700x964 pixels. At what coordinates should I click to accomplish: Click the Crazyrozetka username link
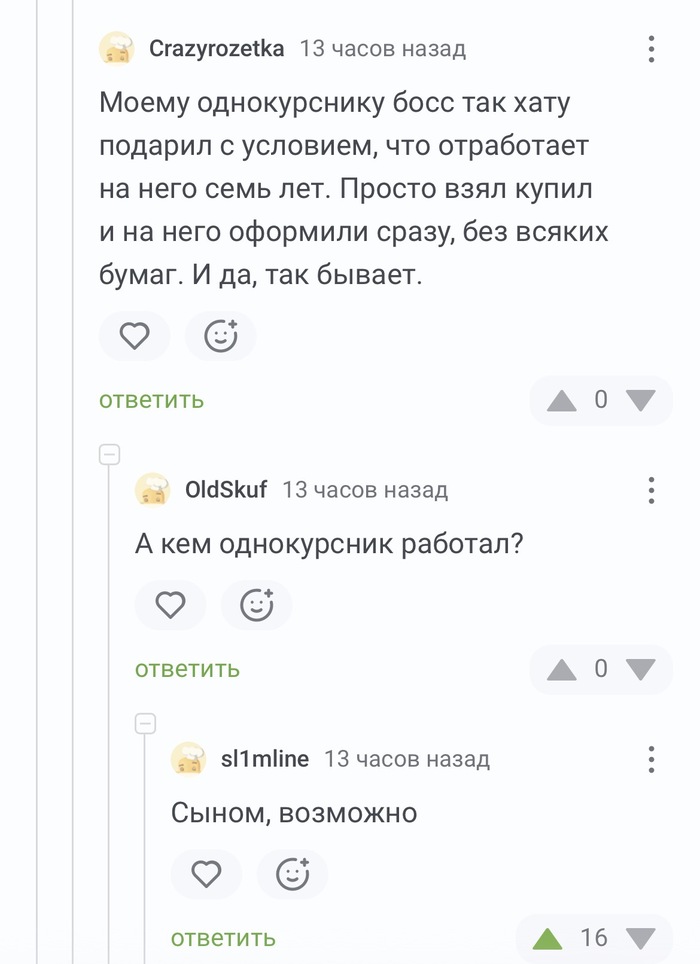point(216,48)
